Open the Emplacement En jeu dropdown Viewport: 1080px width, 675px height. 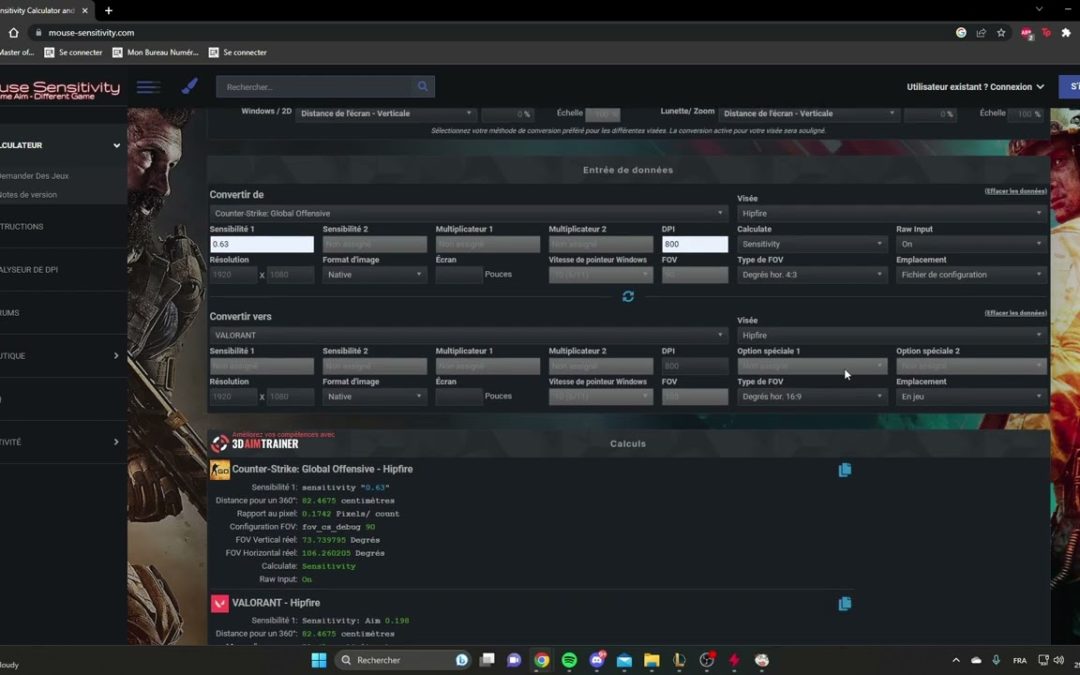click(x=971, y=396)
